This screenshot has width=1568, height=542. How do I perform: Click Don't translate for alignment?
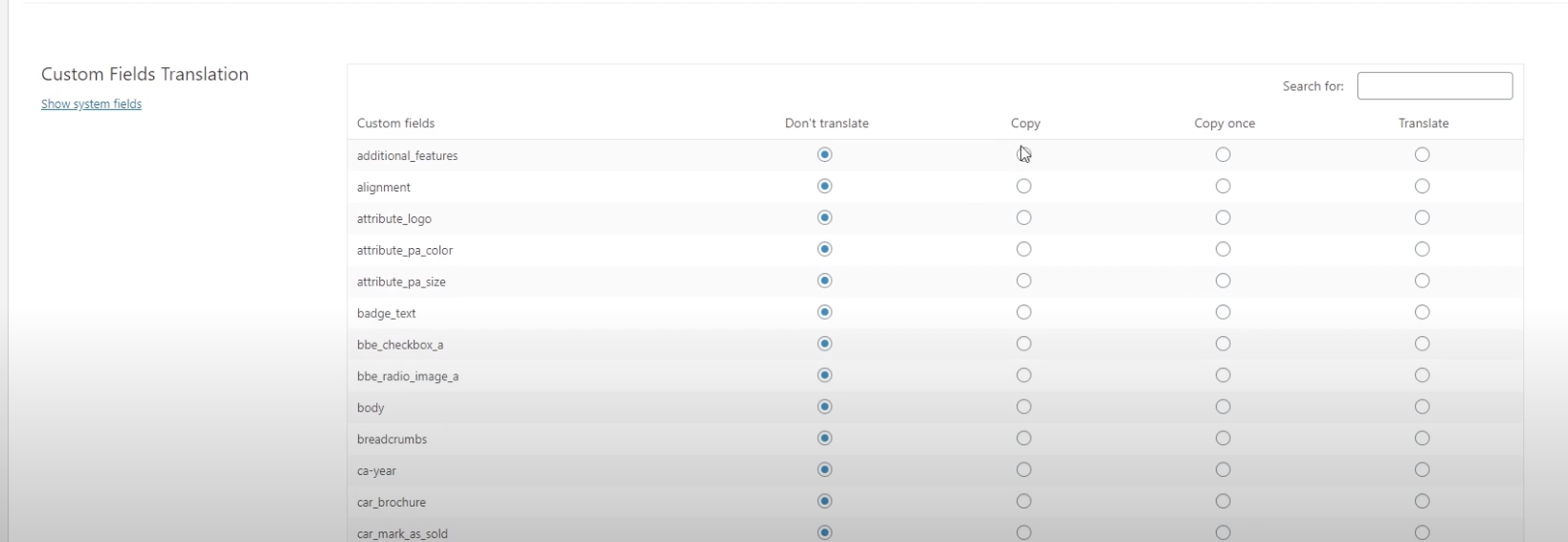click(824, 187)
